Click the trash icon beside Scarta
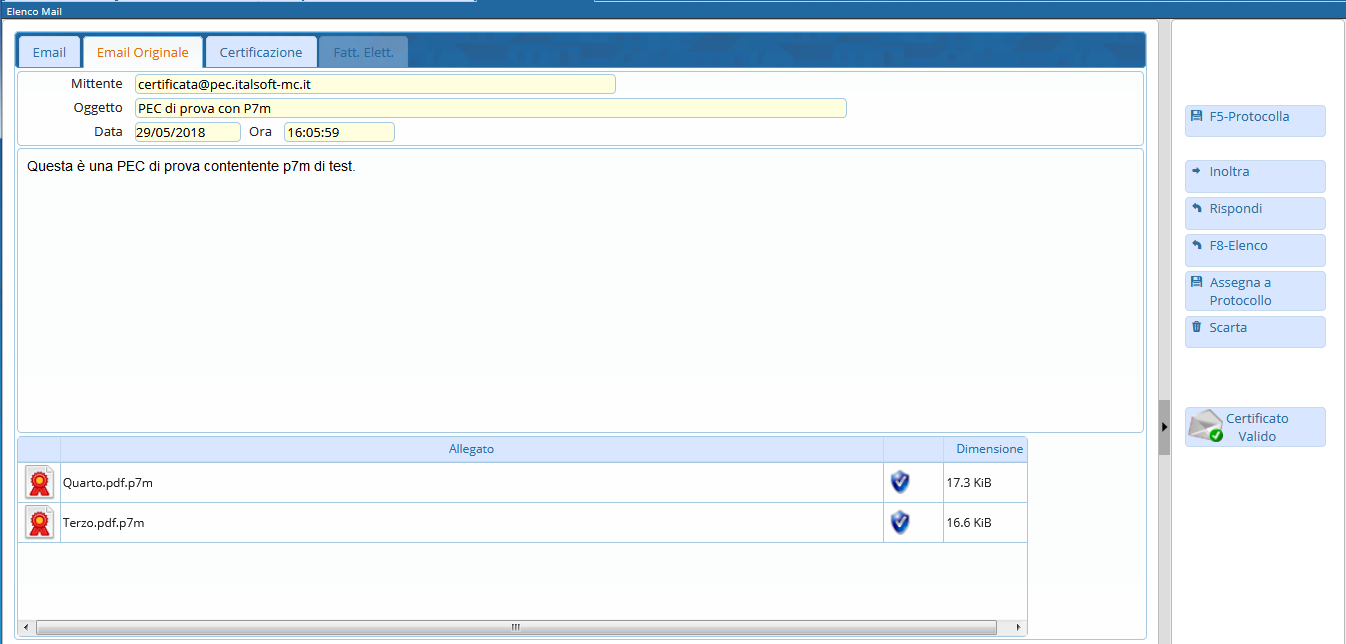The image size is (1346, 644). (x=1196, y=327)
